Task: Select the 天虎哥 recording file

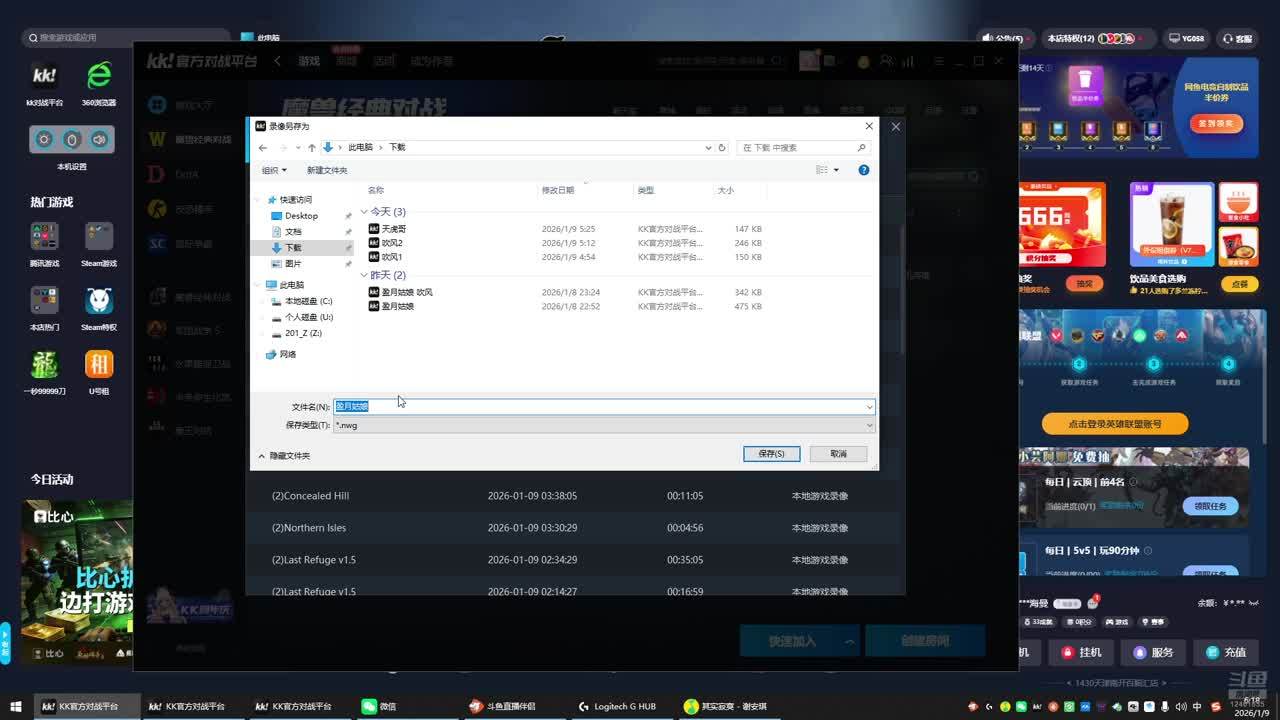Action: click(394, 229)
